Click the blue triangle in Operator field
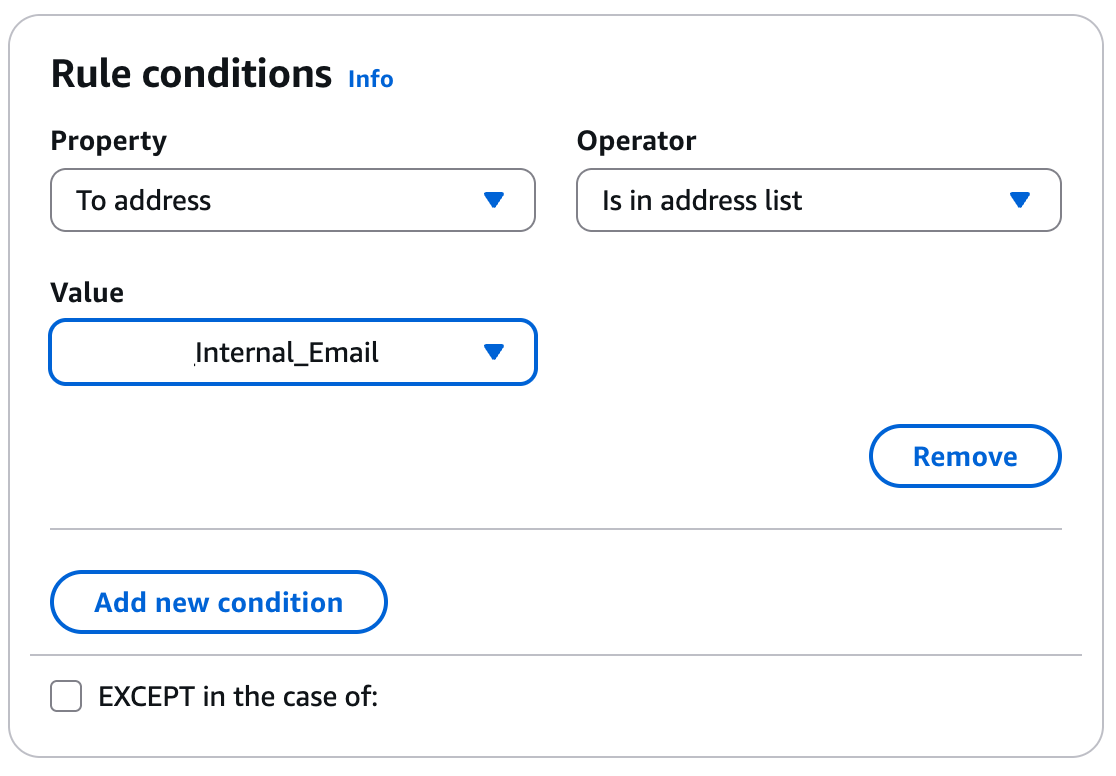1116x776 pixels. [1019, 201]
